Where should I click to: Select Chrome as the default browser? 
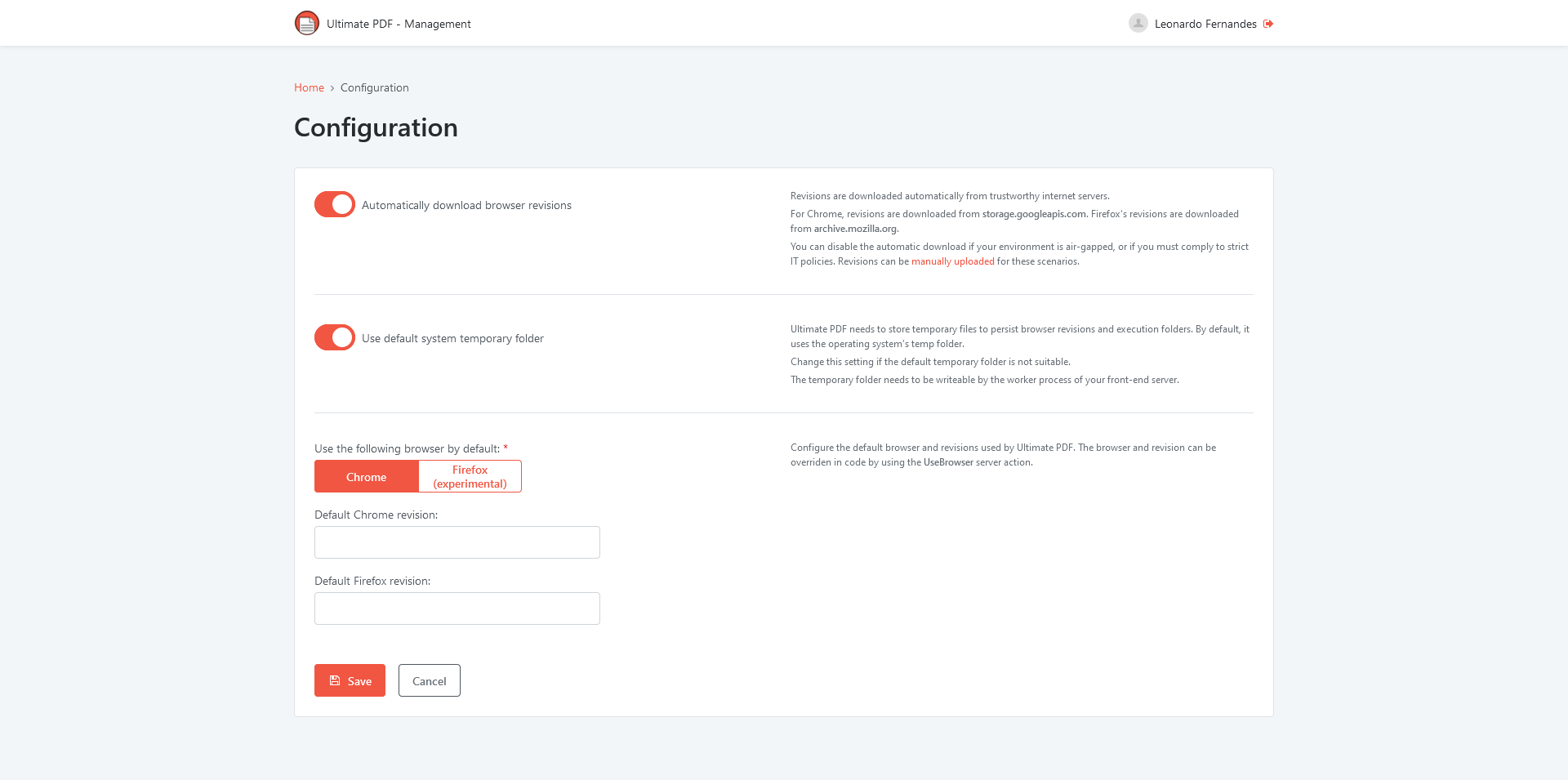point(367,477)
